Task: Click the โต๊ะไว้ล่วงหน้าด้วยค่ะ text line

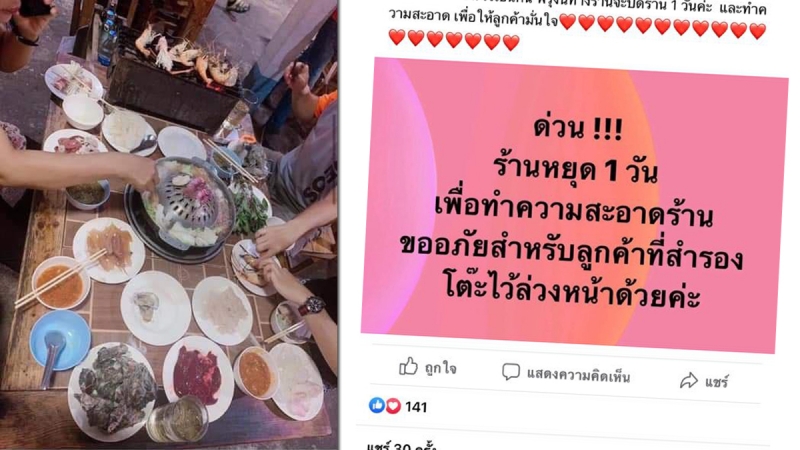Action: coord(572,293)
